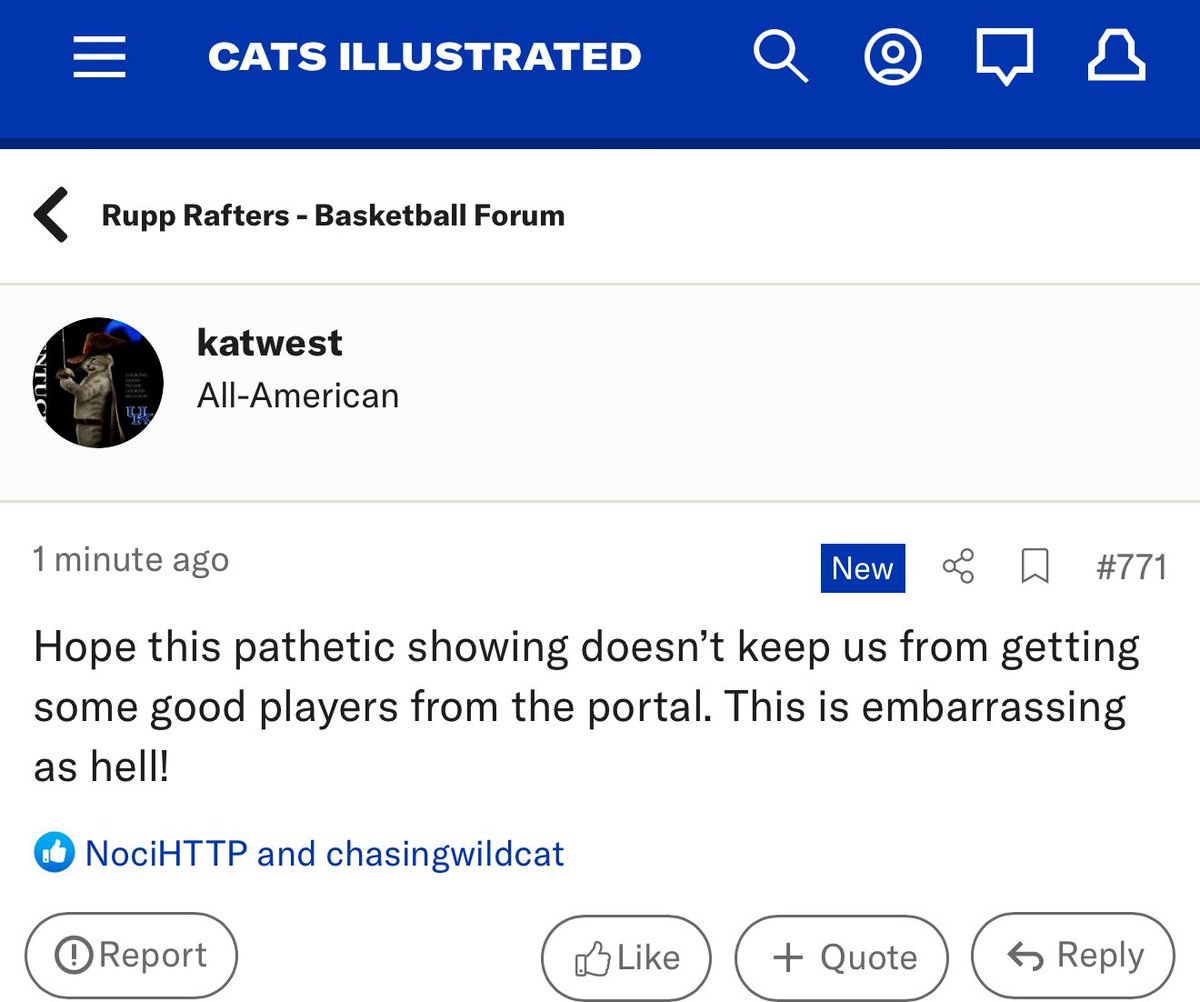Go back using the left chevron arrow

[x=51, y=215]
